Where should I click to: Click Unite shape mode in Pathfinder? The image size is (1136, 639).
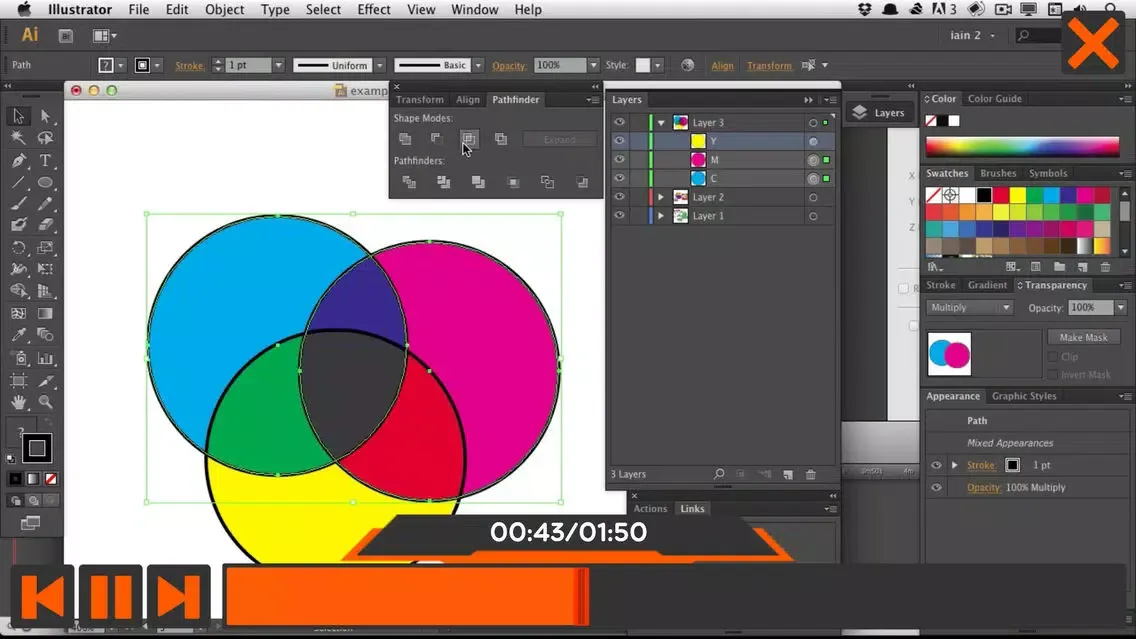(405, 138)
